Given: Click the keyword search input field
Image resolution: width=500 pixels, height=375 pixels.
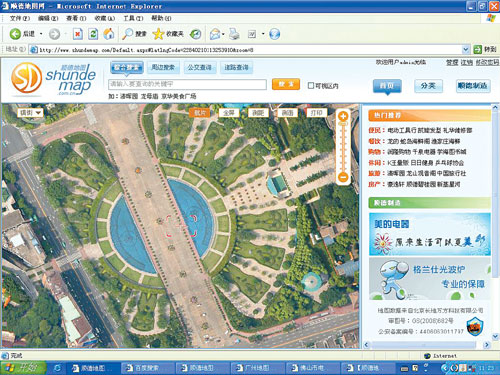Looking at the screenshot, I should (187, 84).
